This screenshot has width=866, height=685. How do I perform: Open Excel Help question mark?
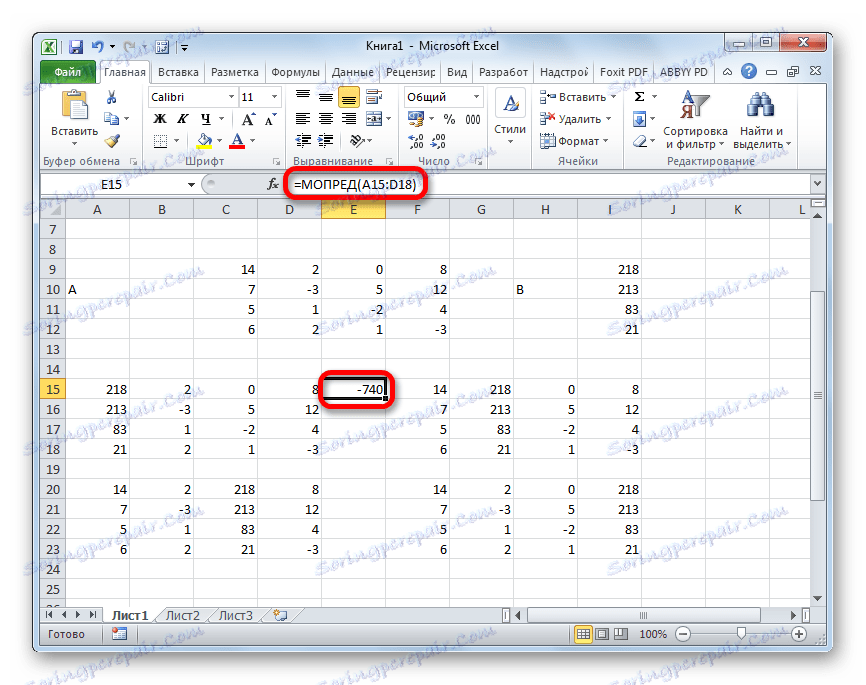pos(749,71)
